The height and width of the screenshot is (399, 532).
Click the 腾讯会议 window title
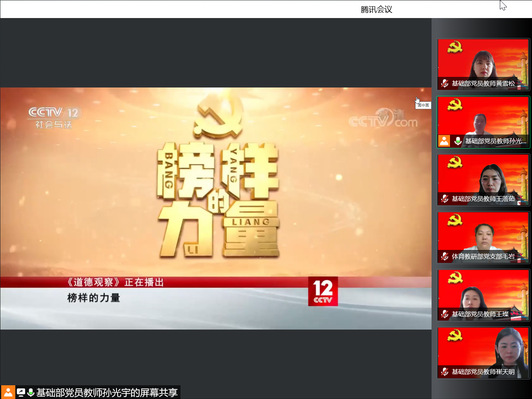point(376,10)
